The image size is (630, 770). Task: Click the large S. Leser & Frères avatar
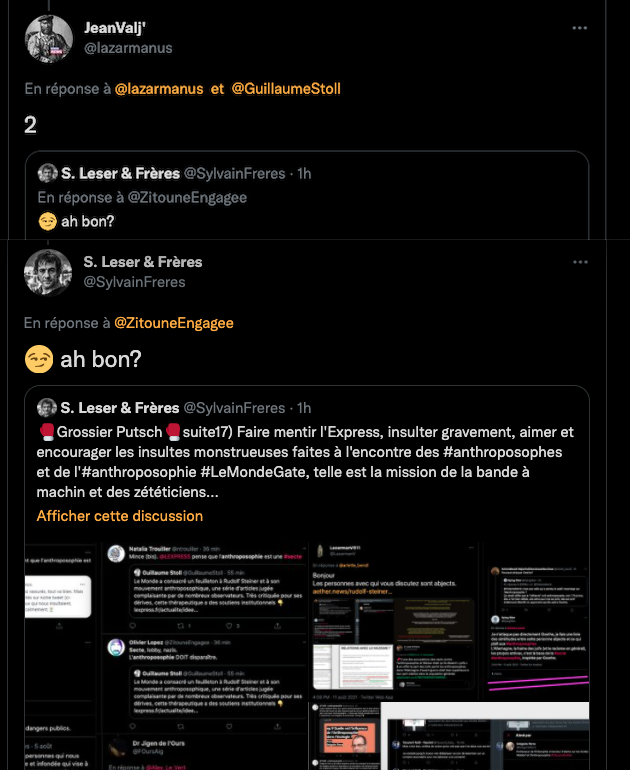click(x=47, y=272)
